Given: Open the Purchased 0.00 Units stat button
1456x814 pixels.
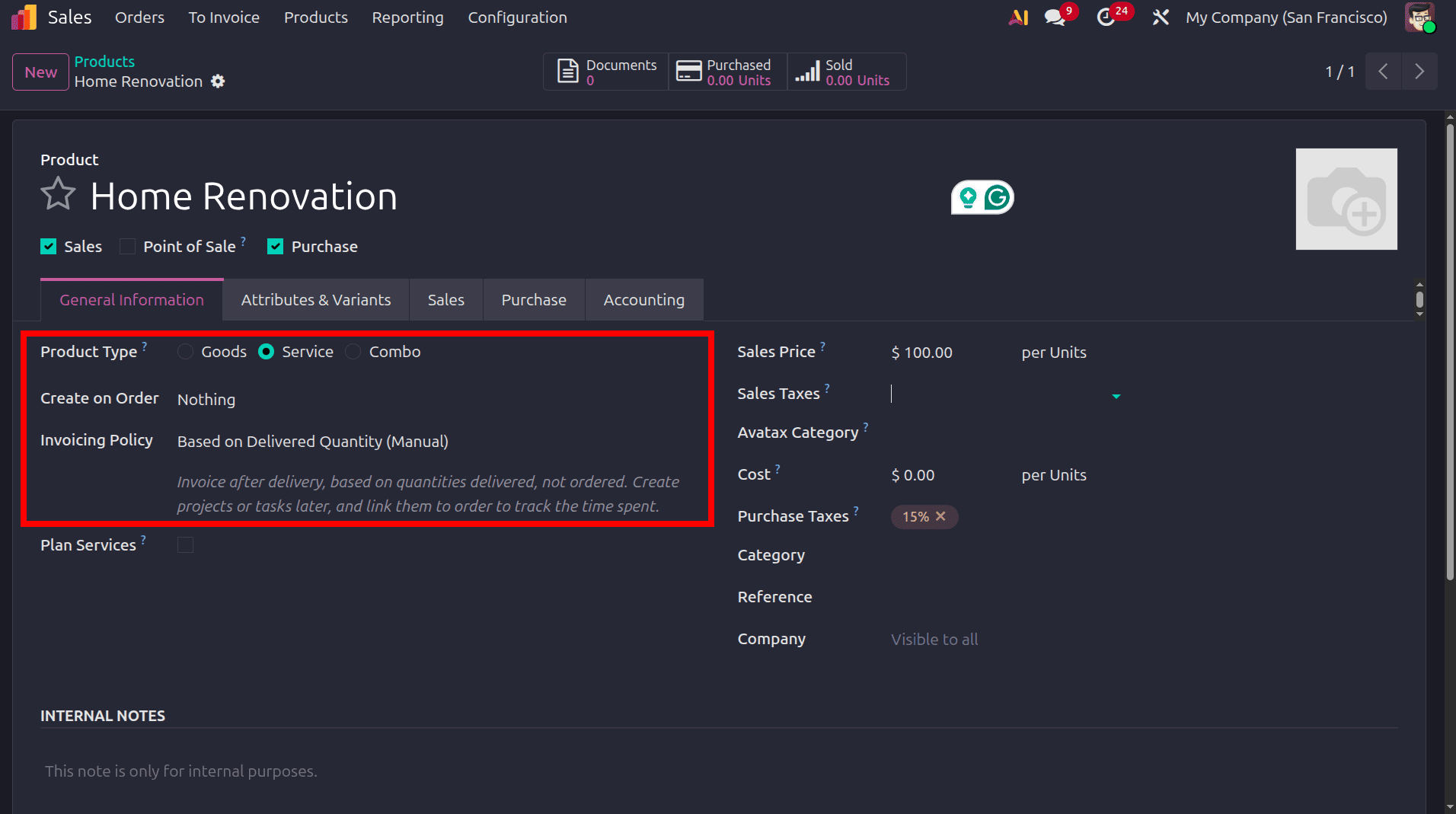Looking at the screenshot, I should tap(728, 72).
